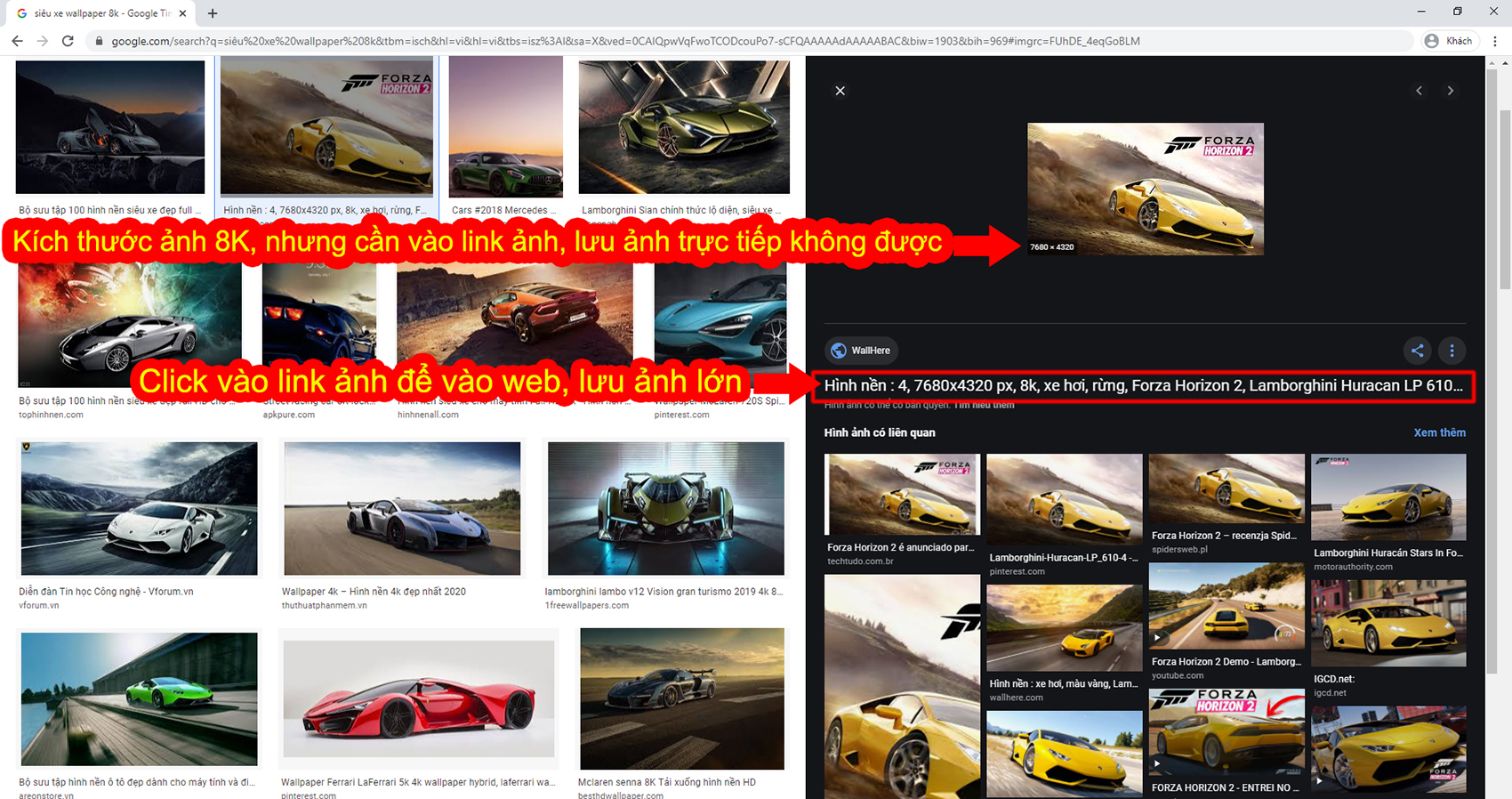
Task: Click the tophinhnen.com source text
Action: 51,416
